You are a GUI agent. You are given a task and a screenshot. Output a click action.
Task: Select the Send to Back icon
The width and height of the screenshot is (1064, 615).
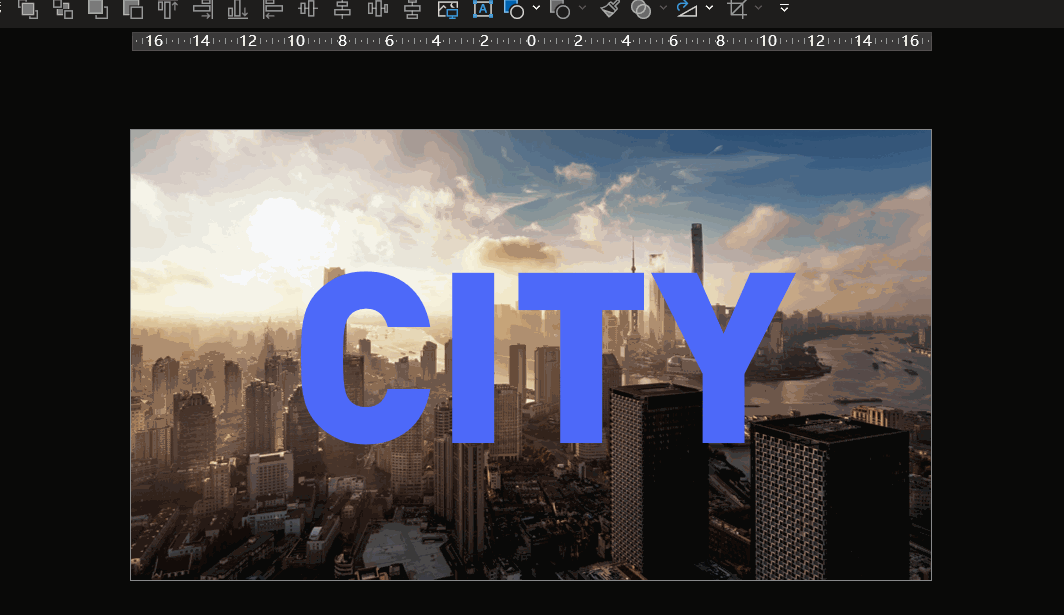pos(132,9)
